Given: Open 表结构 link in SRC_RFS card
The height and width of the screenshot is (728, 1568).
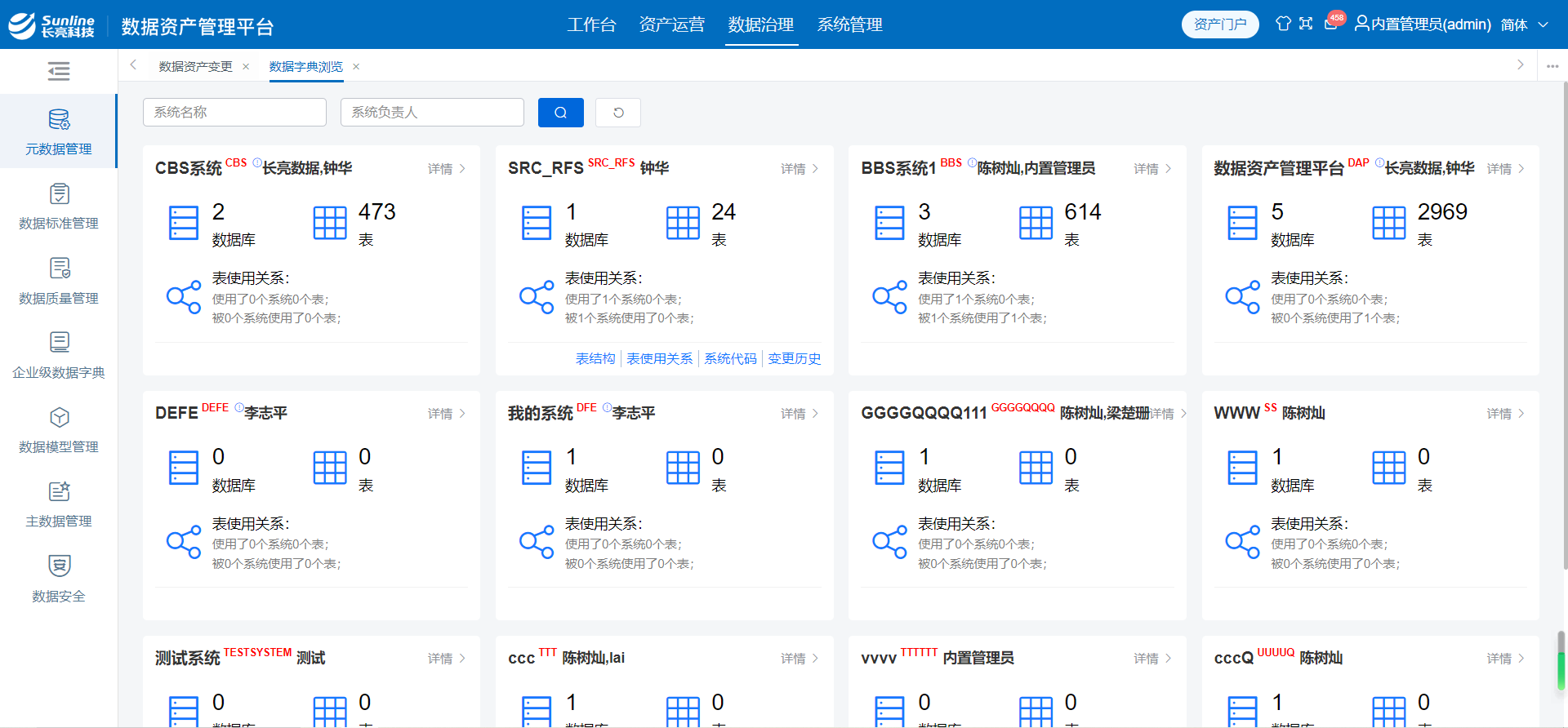Looking at the screenshot, I should coord(595,358).
